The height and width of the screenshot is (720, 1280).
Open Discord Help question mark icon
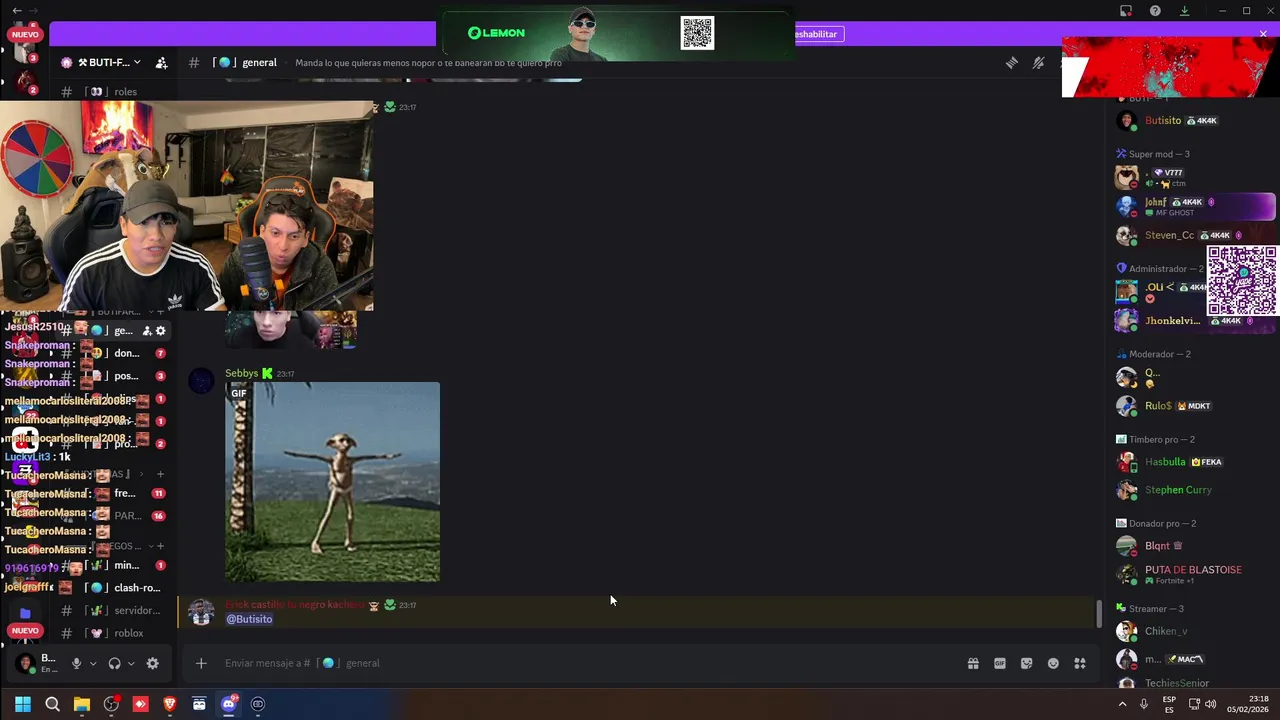pyautogui.click(x=1155, y=11)
